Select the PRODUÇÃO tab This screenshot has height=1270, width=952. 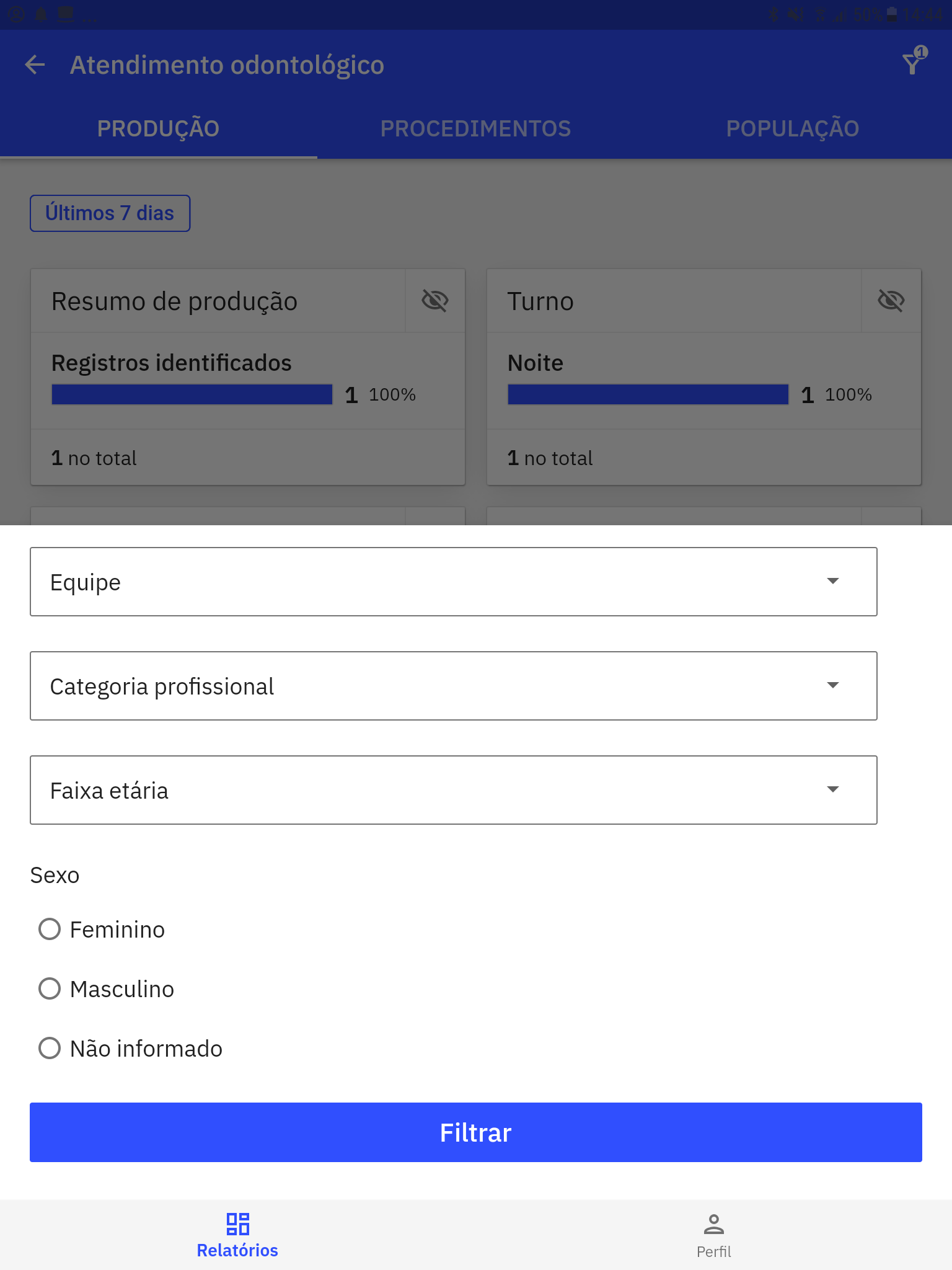(x=159, y=128)
